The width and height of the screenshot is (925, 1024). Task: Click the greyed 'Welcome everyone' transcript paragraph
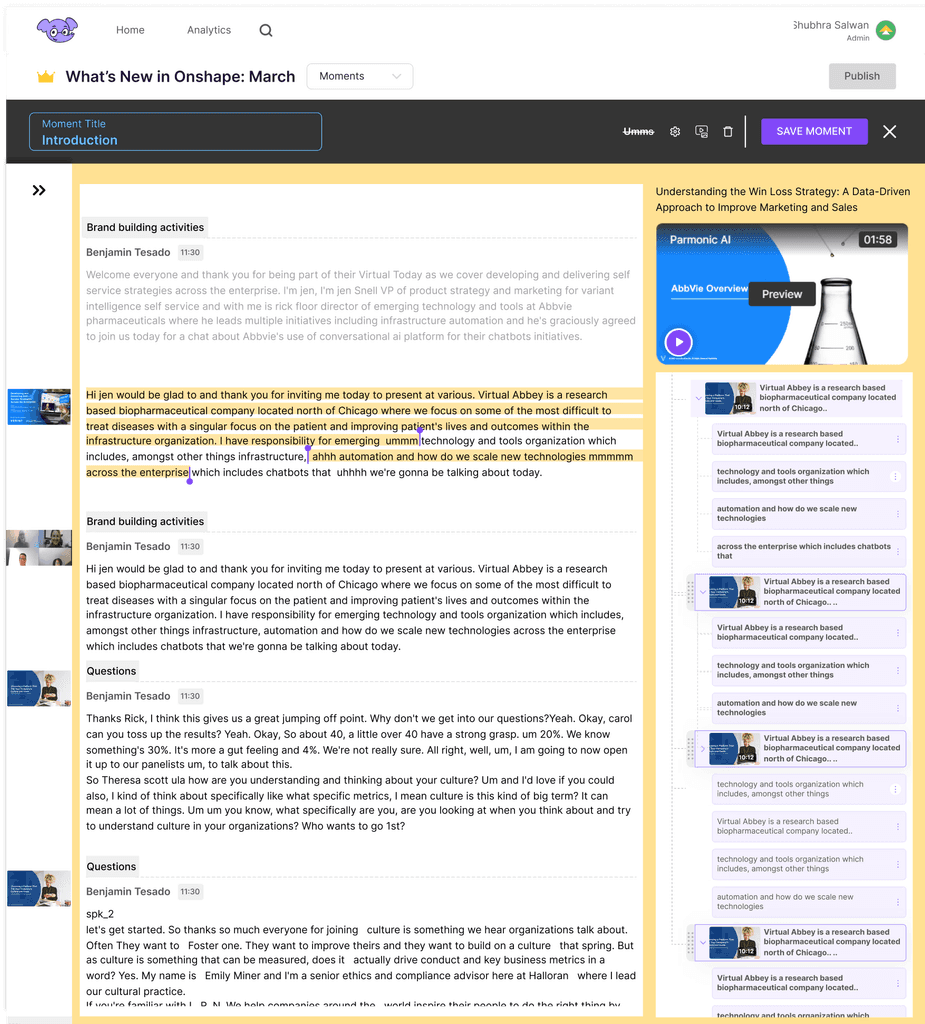pyautogui.click(x=361, y=305)
